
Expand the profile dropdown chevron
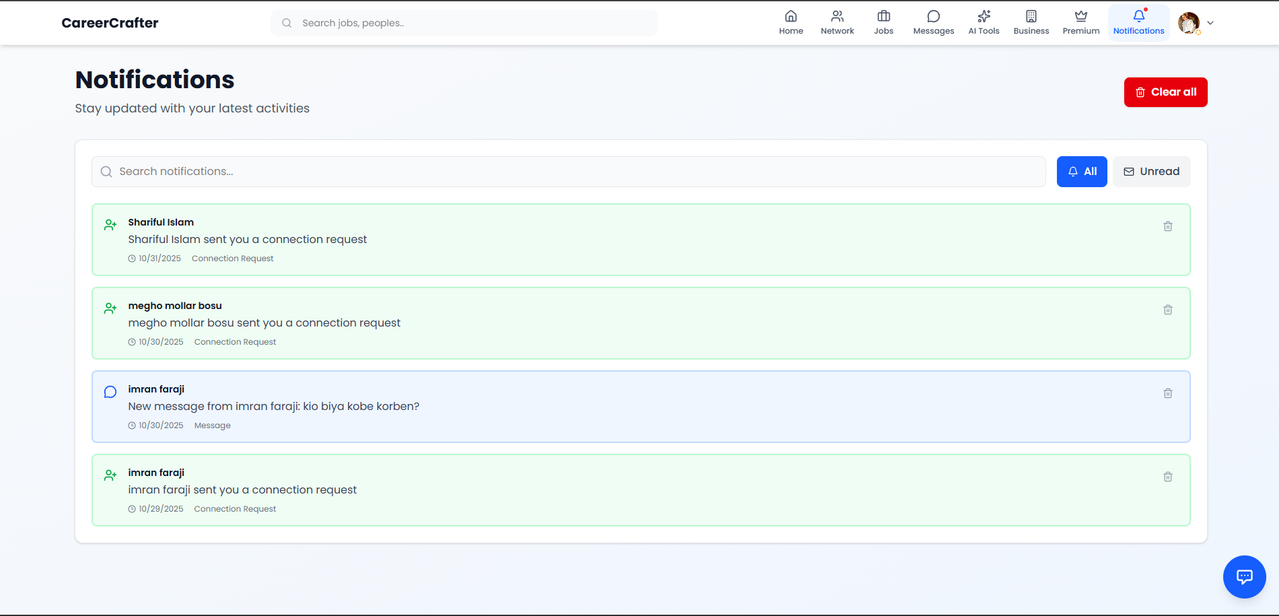click(1210, 23)
